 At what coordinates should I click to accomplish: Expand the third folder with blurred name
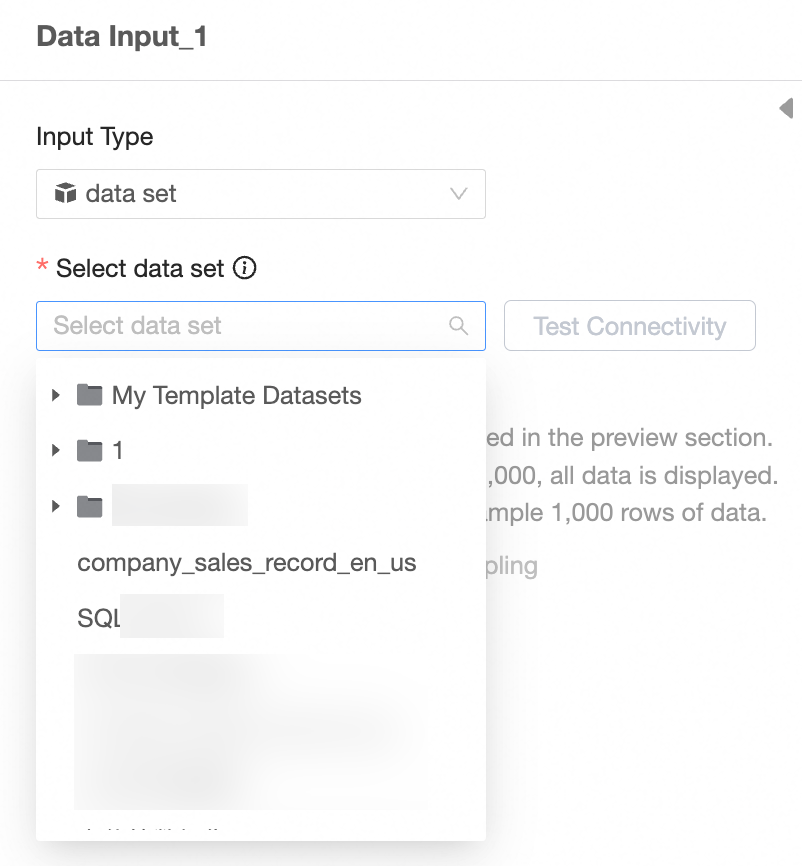click(x=56, y=507)
